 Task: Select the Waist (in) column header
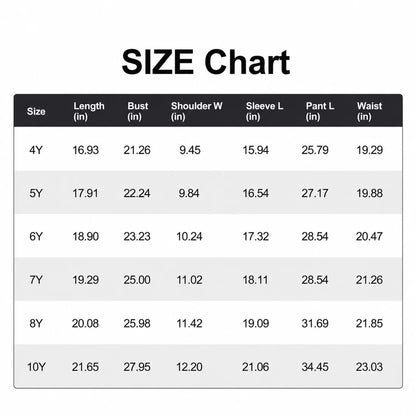369,111
